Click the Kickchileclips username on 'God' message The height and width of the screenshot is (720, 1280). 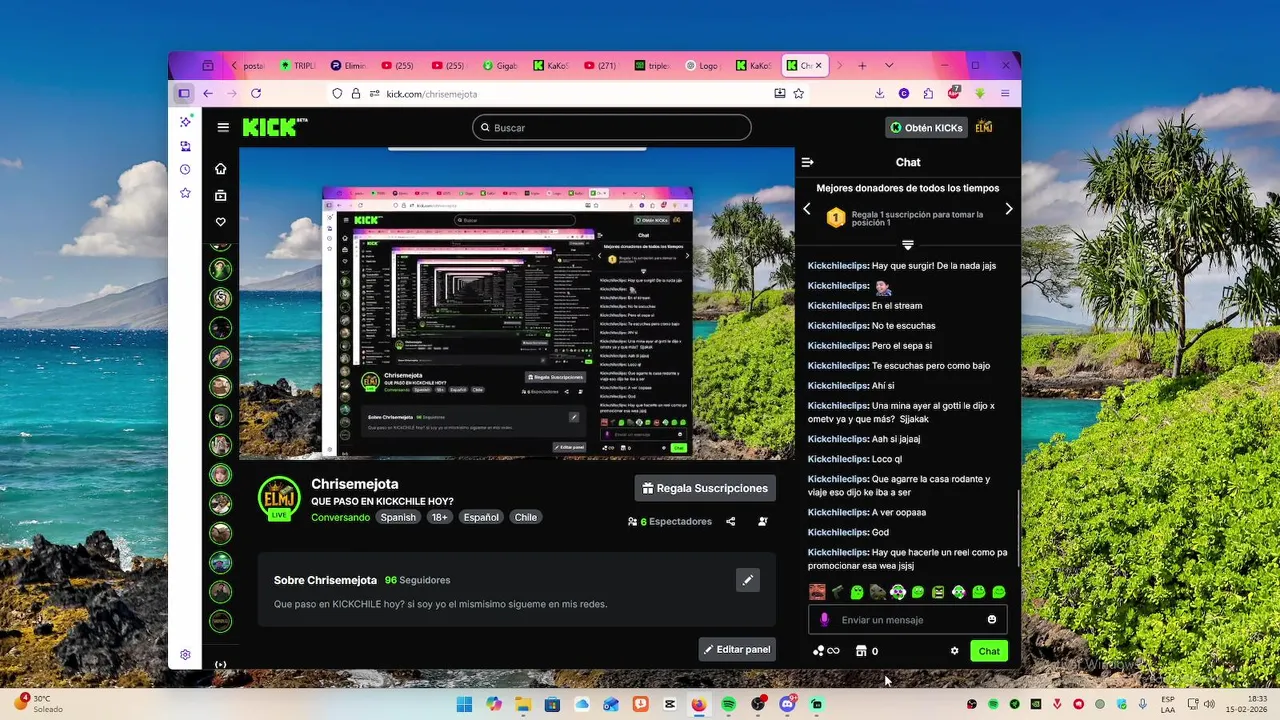click(x=838, y=532)
